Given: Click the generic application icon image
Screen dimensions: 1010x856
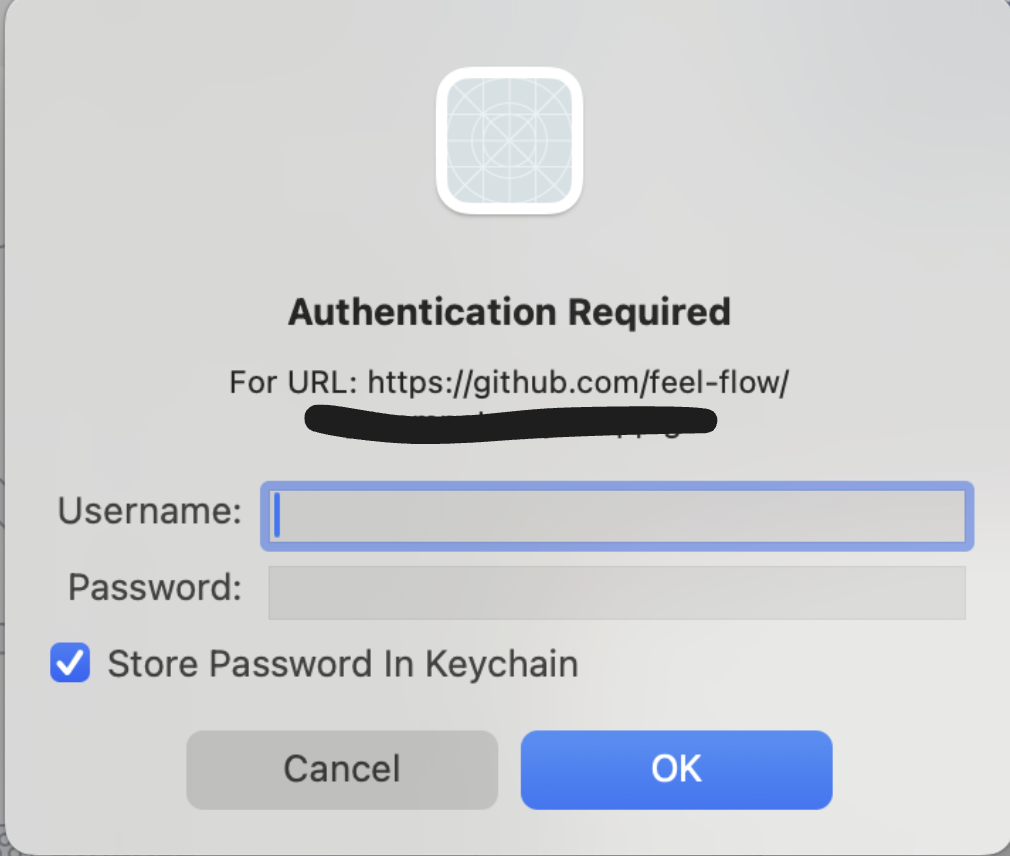Looking at the screenshot, I should click(510, 140).
